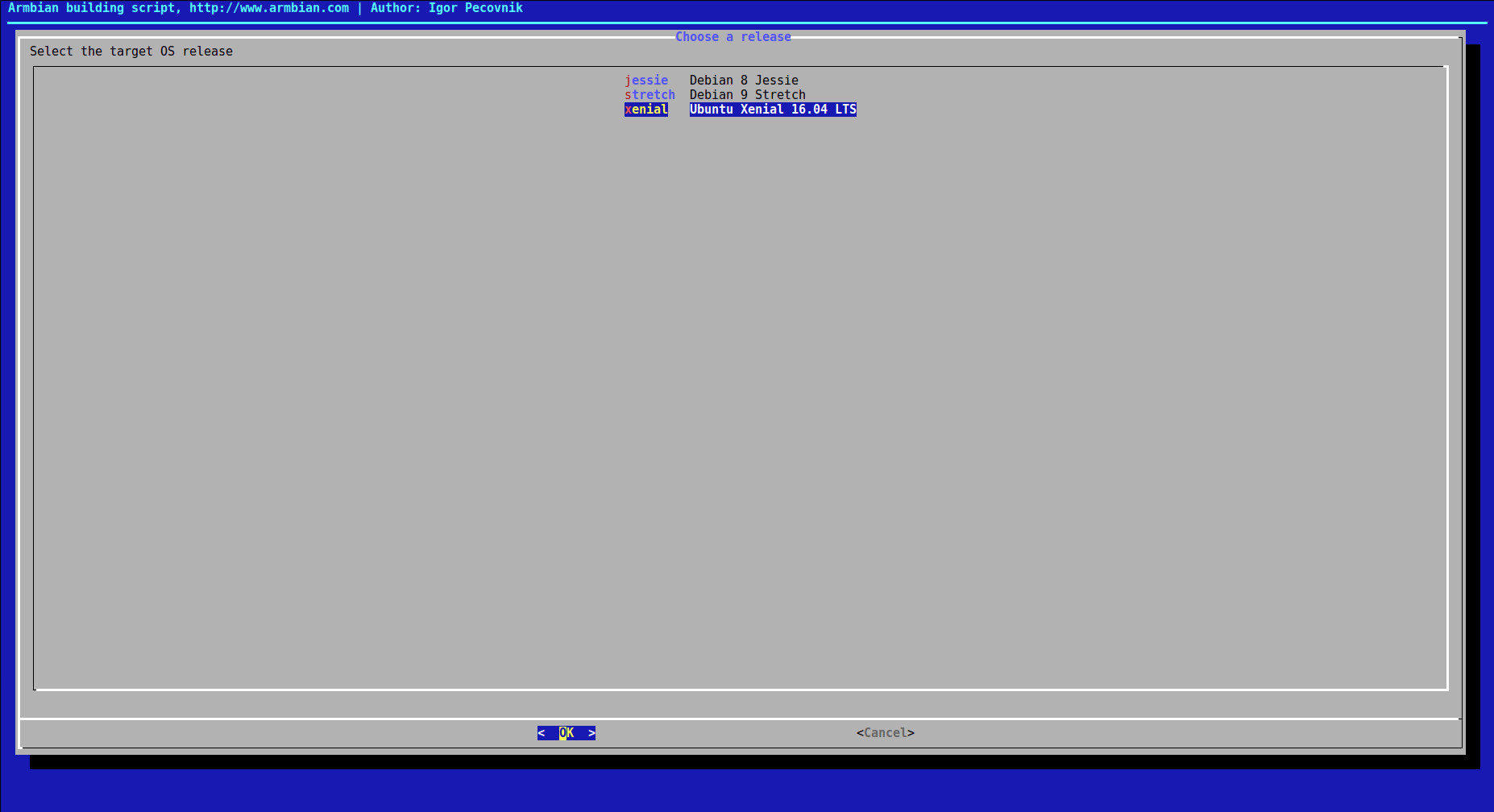This screenshot has height=812, width=1494.
Task: Click the 'Select the target OS release' prompt
Action: (131, 52)
